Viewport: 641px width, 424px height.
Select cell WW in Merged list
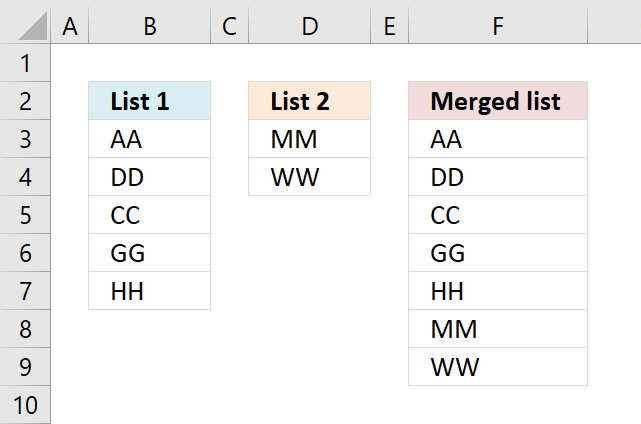point(498,367)
